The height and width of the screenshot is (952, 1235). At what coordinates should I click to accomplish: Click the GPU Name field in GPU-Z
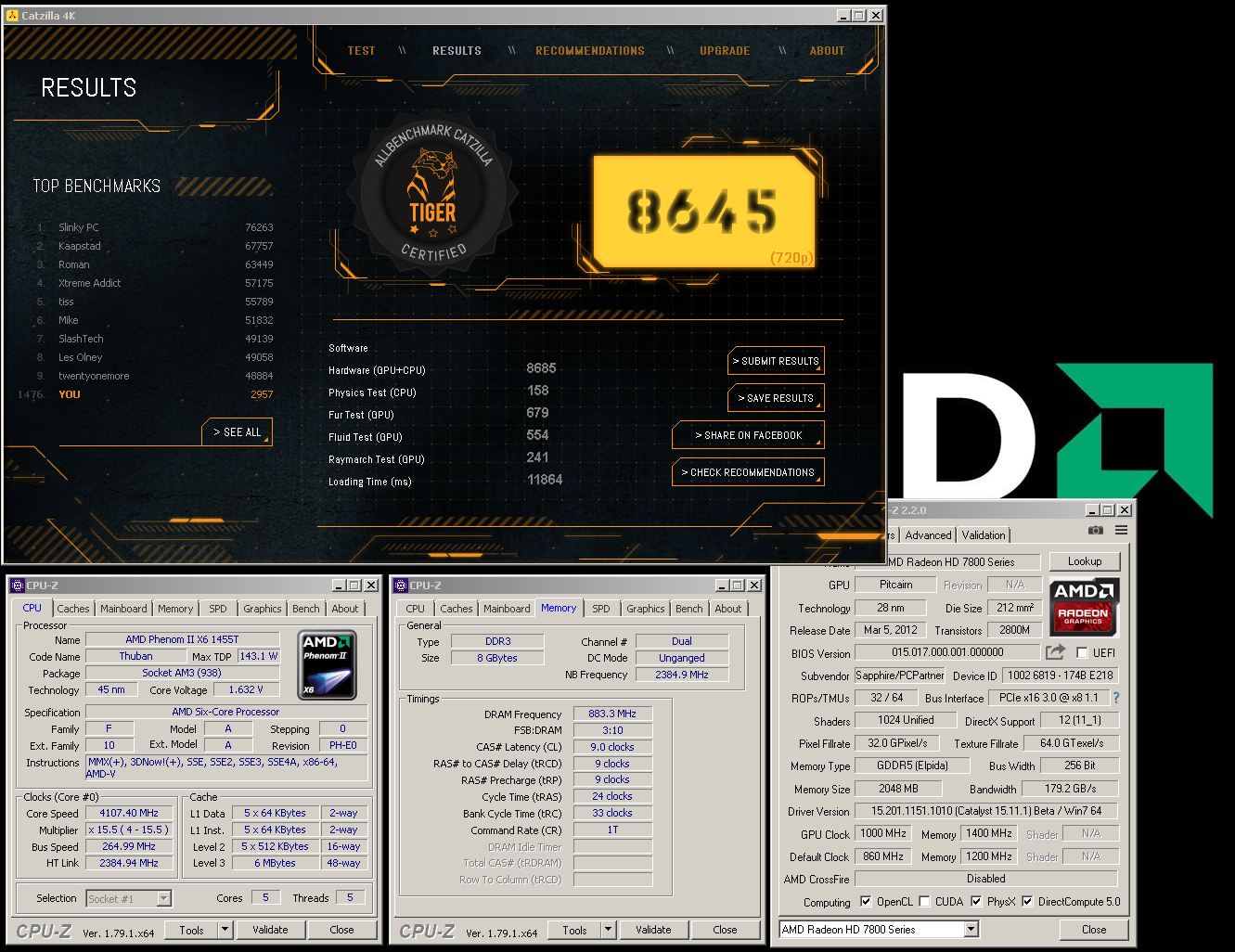pyautogui.click(x=947, y=562)
